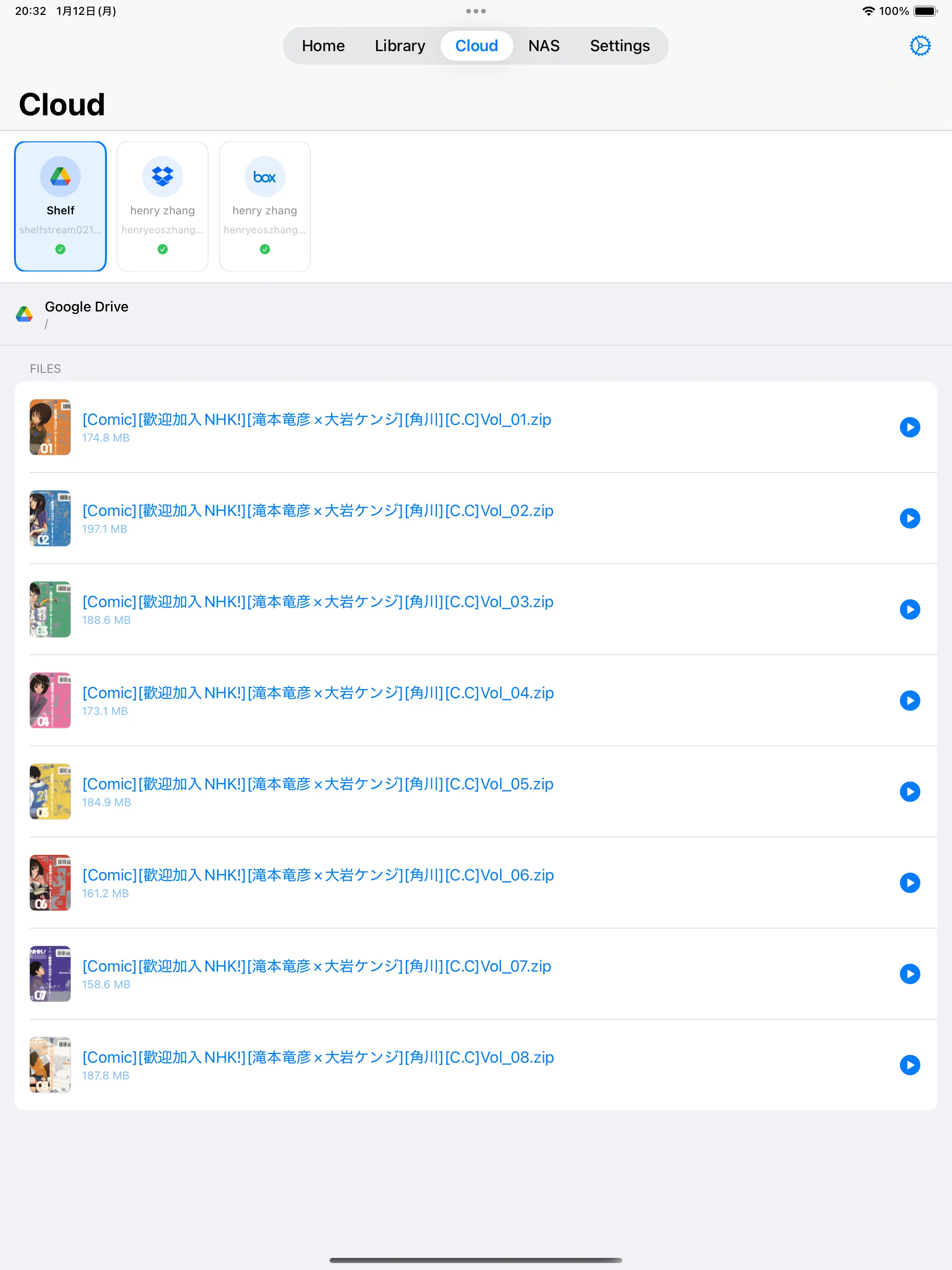Open the gear icon in top right
This screenshot has height=1270, width=952.
[920, 46]
